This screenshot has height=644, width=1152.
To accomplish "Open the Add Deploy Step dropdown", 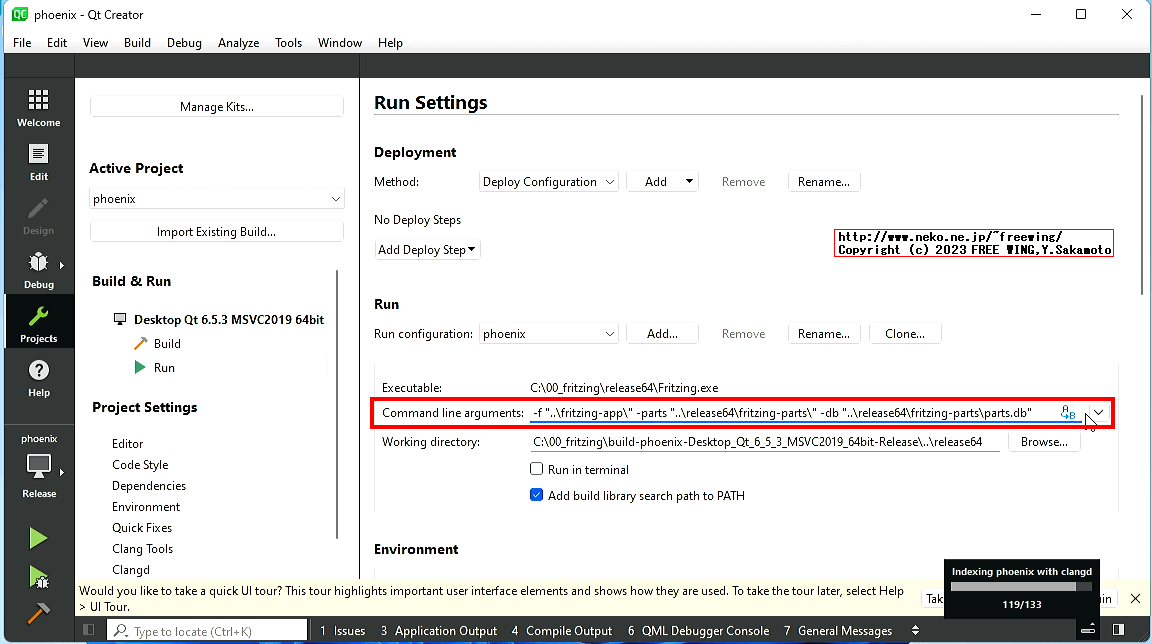I will point(427,250).
